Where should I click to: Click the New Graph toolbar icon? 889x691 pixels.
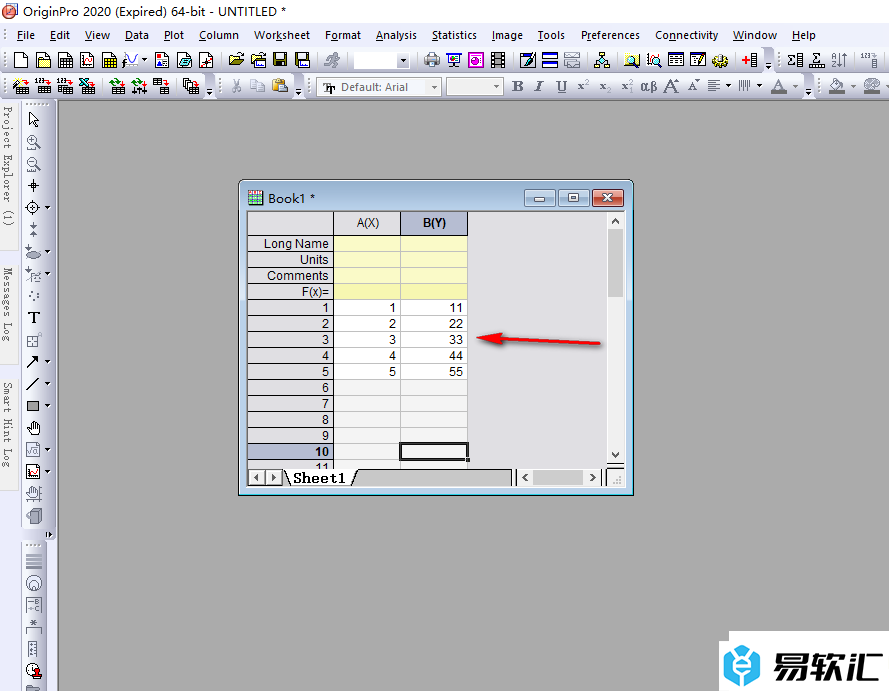click(x=87, y=60)
